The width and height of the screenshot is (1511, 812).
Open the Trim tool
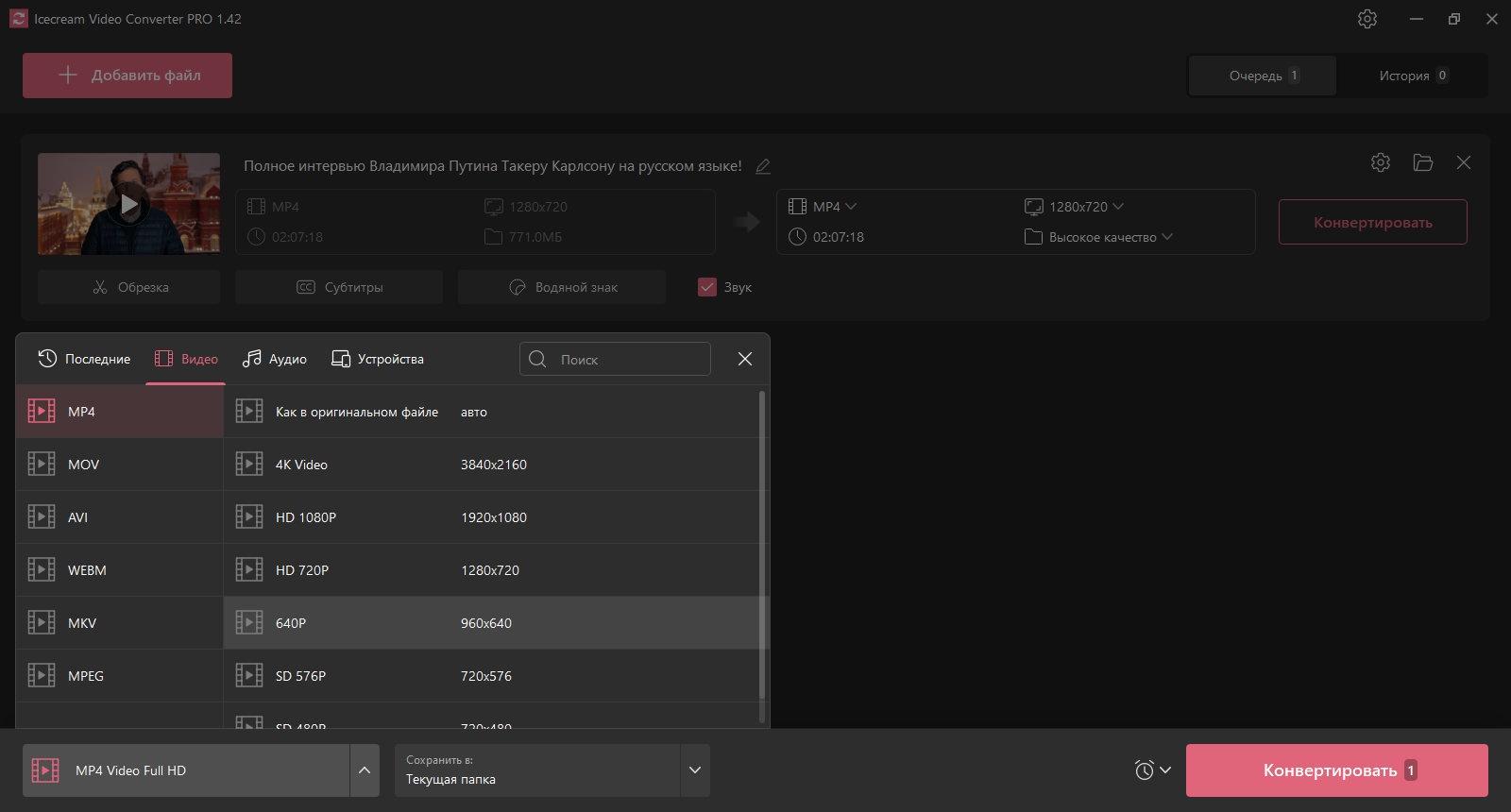point(128,287)
